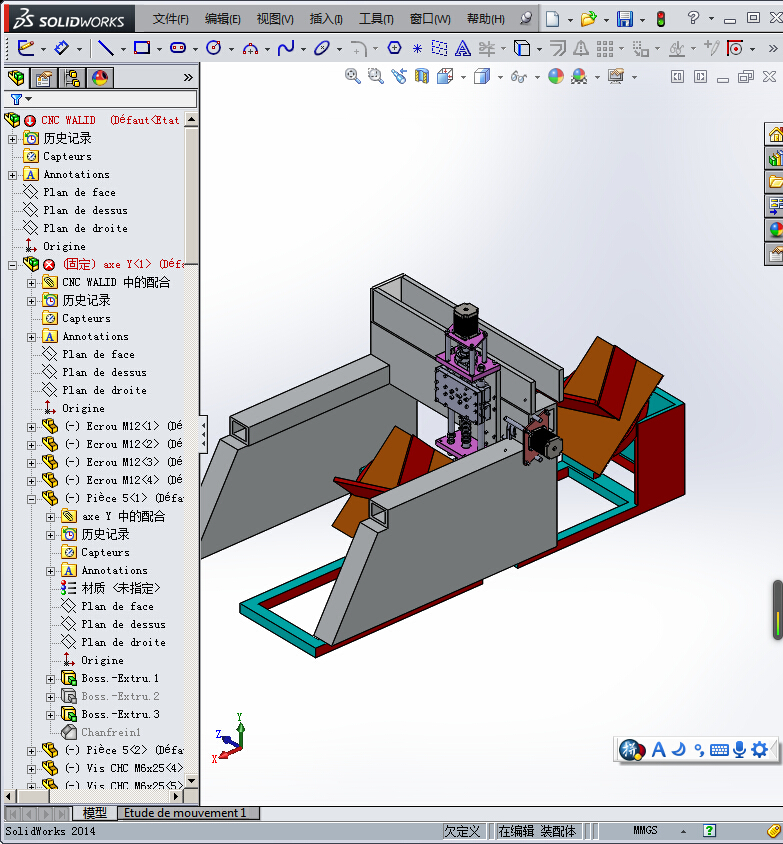Switch to the 模型 tab

pos(95,813)
